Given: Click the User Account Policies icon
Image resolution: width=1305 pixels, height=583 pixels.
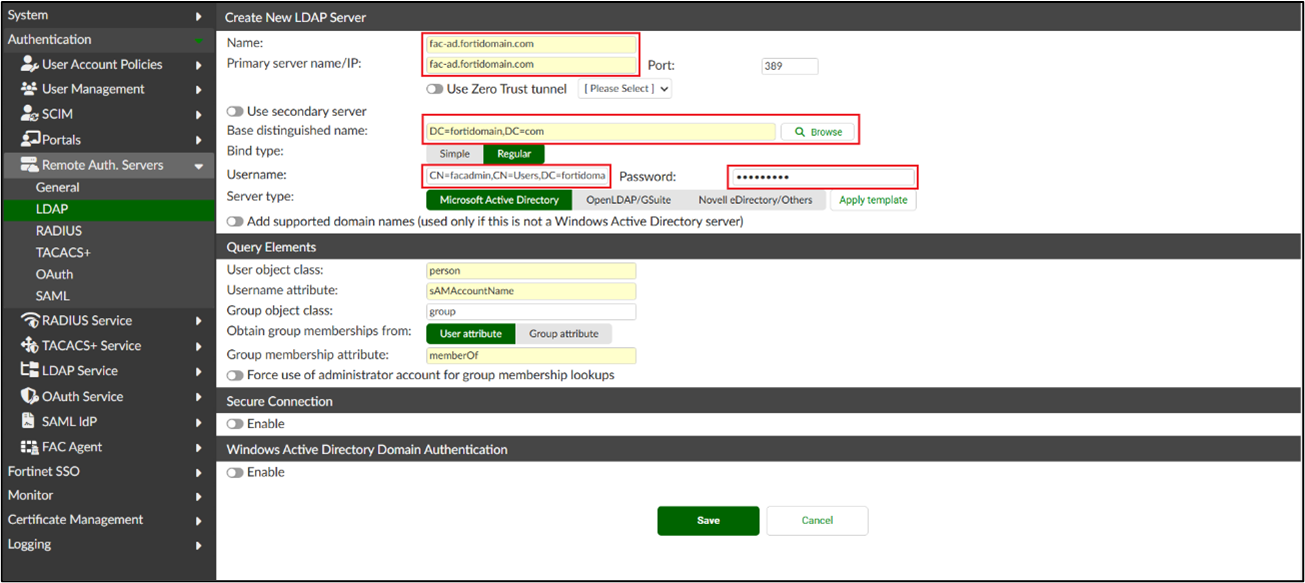Looking at the screenshot, I should pos(29,64).
